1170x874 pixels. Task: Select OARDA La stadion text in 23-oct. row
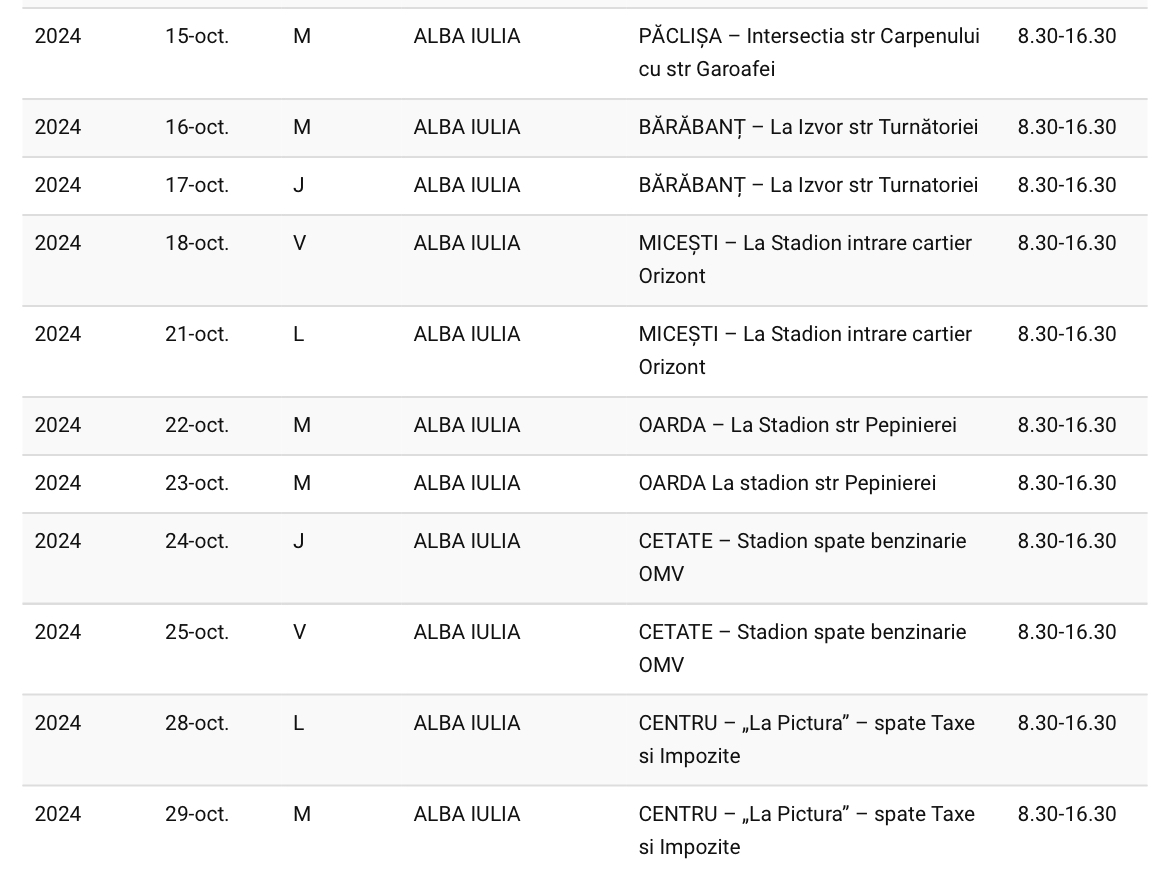787,484
